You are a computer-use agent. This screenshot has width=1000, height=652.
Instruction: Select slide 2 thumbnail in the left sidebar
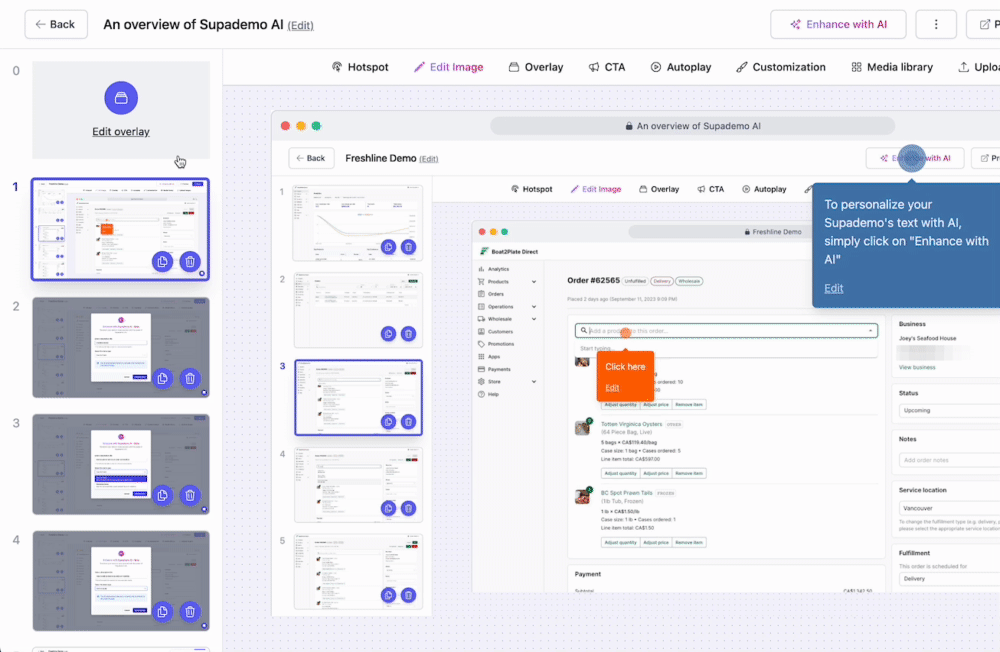coord(121,347)
